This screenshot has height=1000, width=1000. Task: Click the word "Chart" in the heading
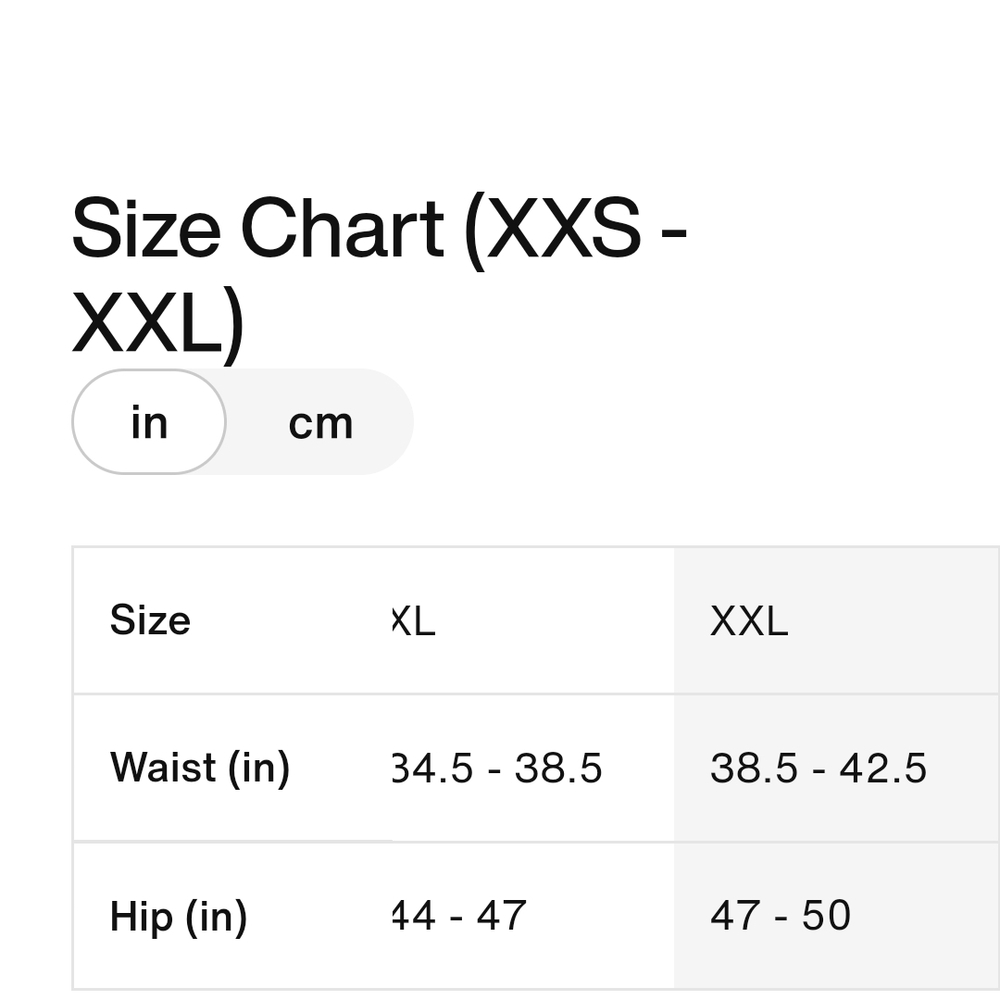coord(342,228)
